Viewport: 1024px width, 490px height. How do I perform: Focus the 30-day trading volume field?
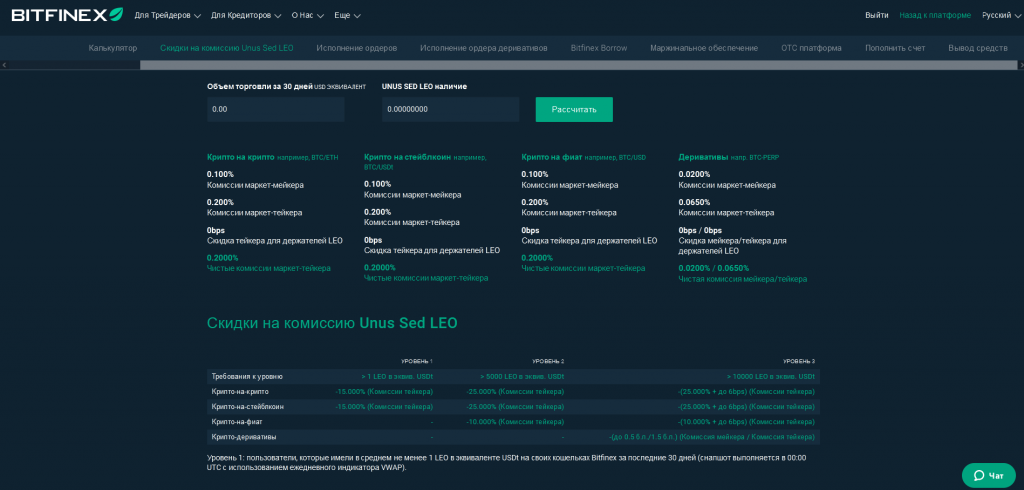276,109
